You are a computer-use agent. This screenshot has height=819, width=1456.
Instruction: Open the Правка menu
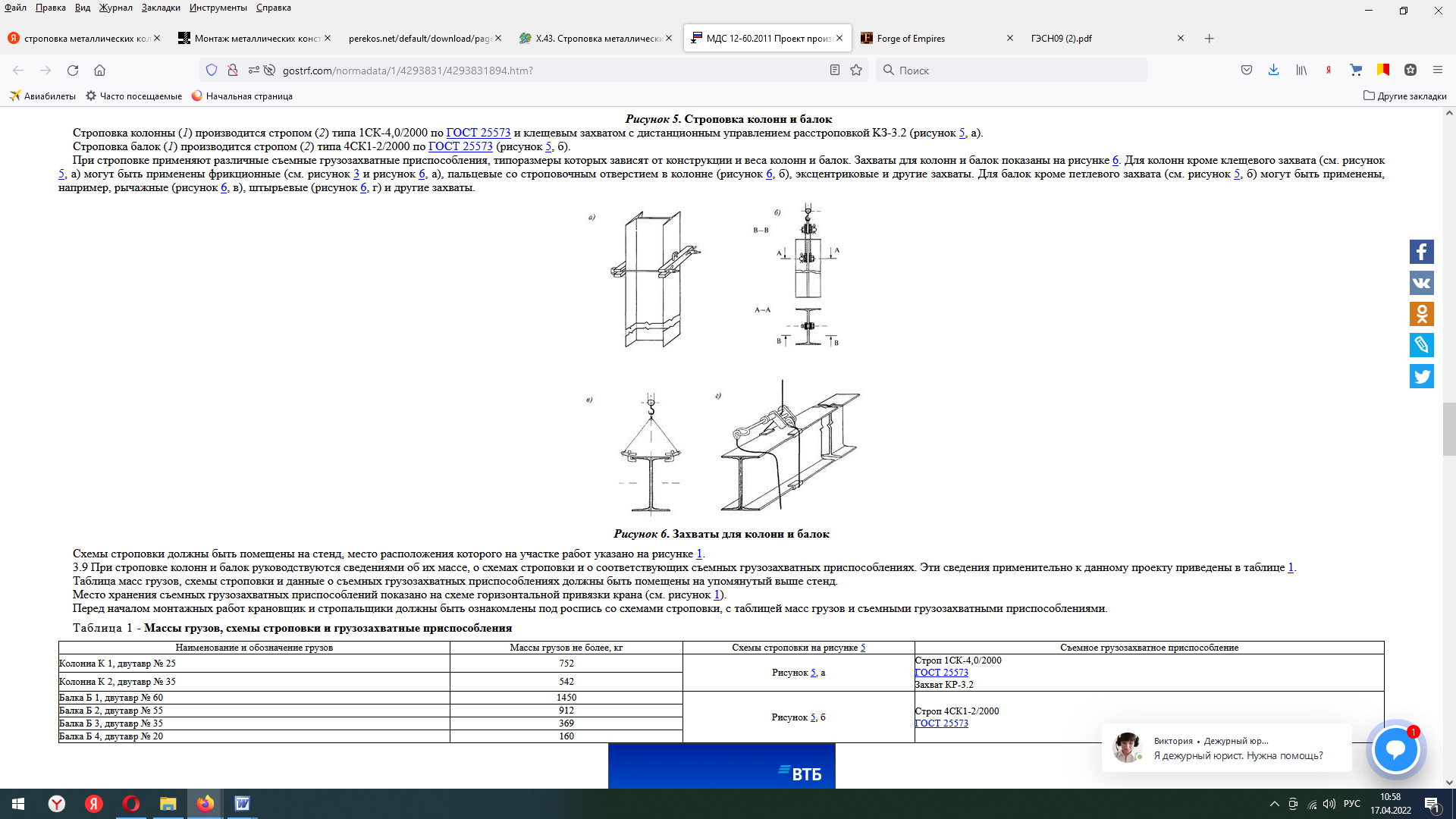click(x=50, y=8)
